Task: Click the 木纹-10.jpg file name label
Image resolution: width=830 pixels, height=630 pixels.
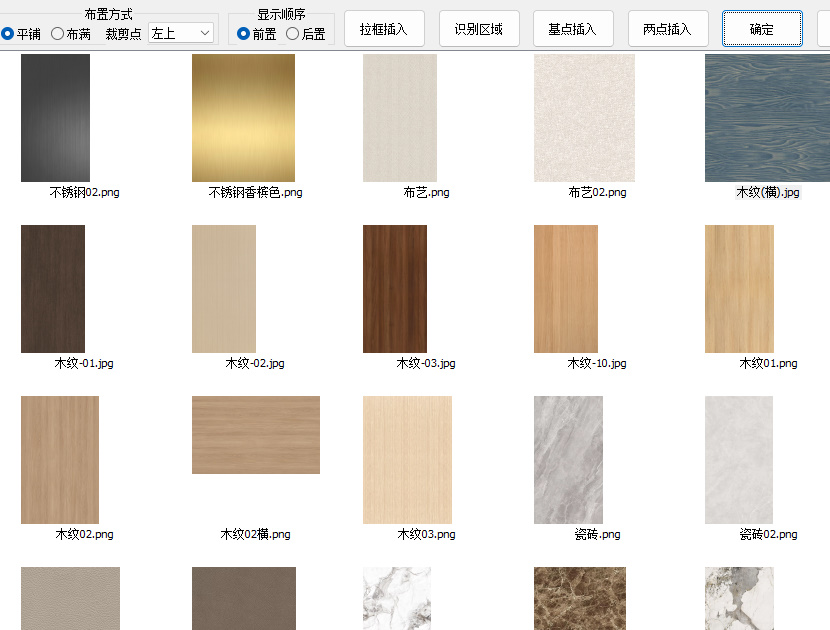Action: (597, 364)
